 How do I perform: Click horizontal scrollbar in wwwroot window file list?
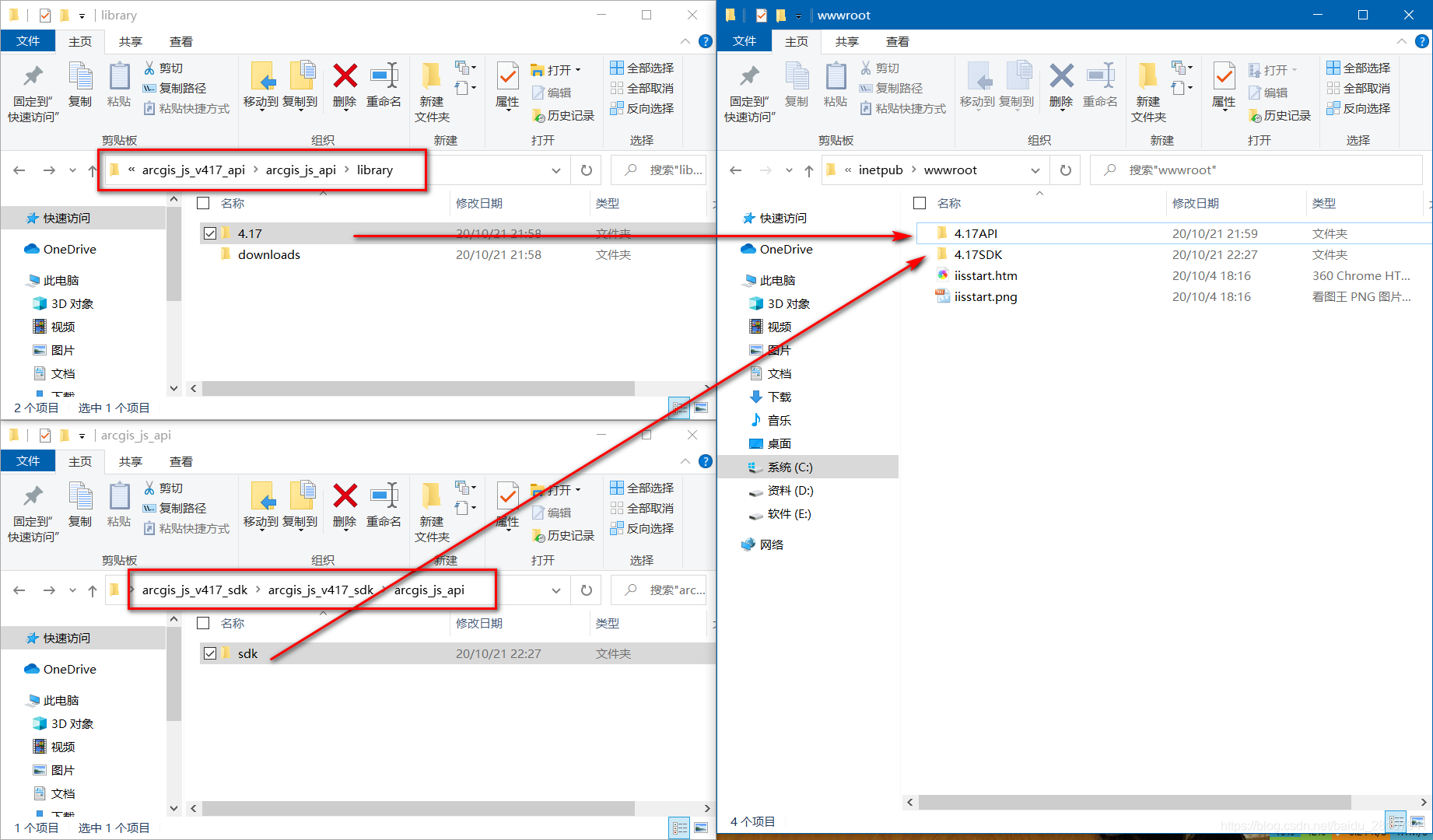pyautogui.click(x=1135, y=802)
